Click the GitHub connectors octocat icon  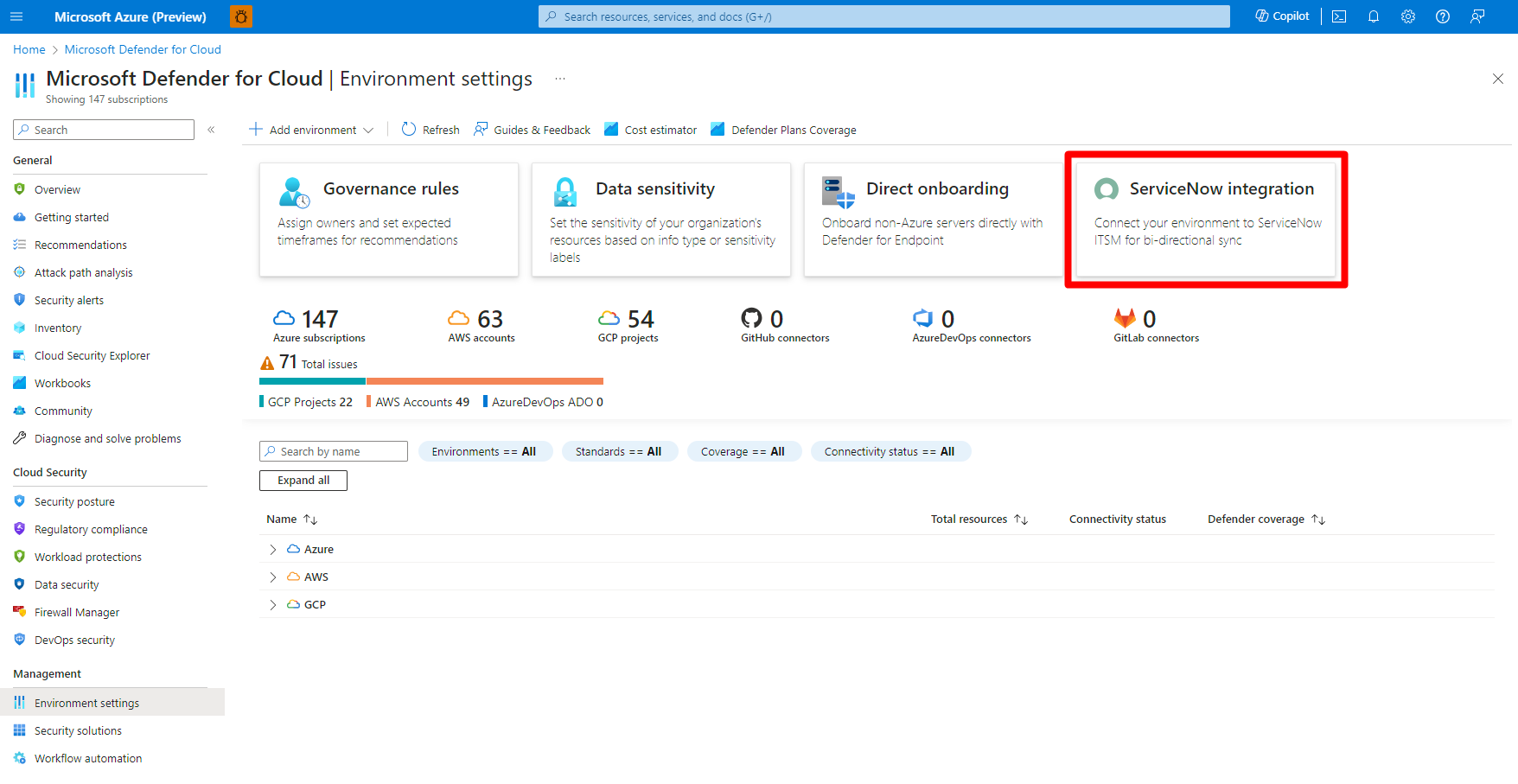click(752, 318)
